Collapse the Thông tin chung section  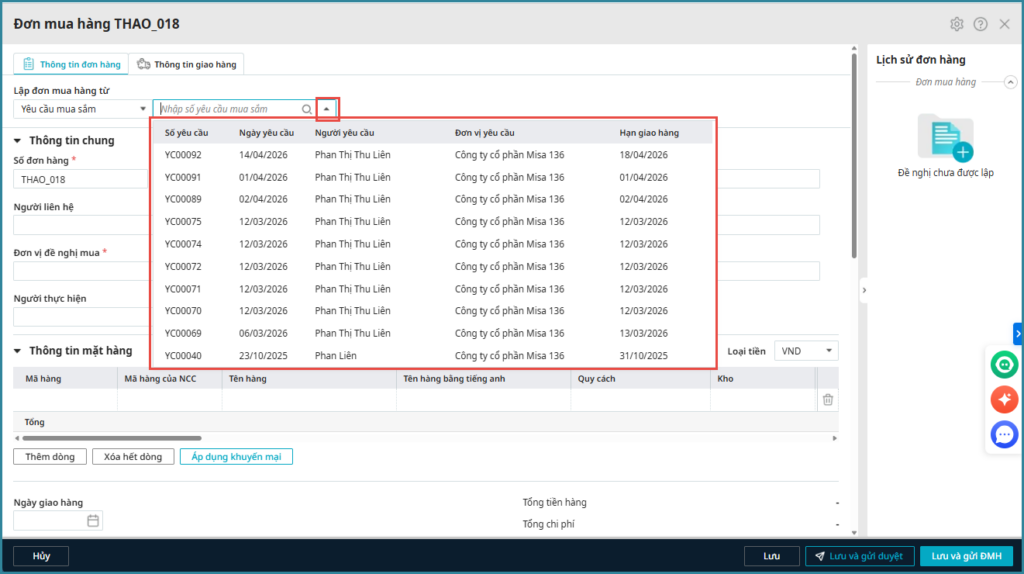(18, 140)
